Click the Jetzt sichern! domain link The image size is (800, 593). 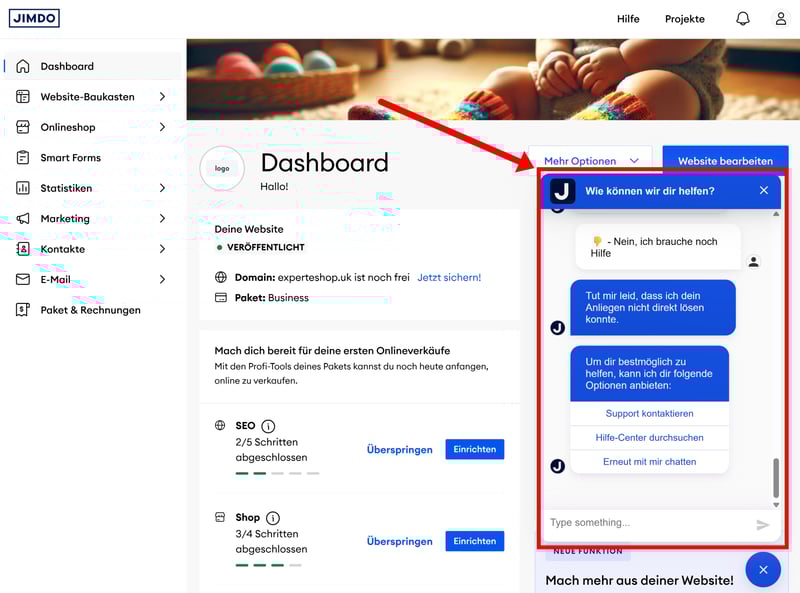[x=449, y=277]
